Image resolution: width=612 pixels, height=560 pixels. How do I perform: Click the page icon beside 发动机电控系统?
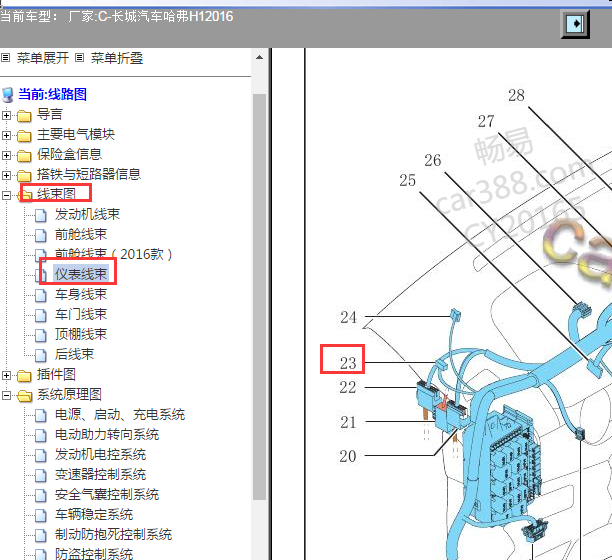[x=41, y=455]
